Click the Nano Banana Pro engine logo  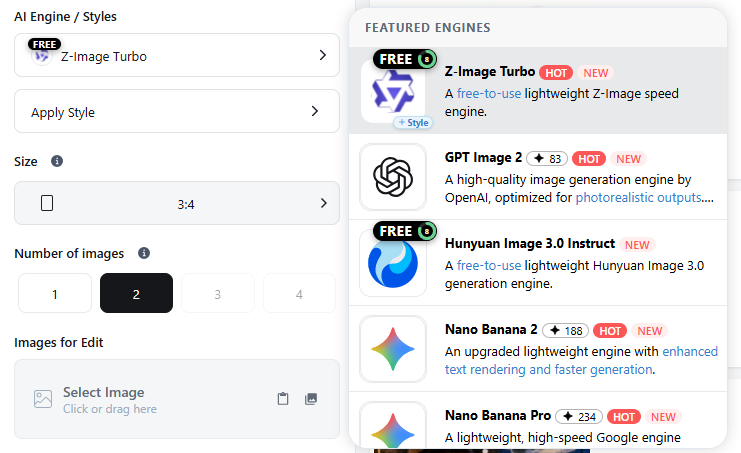[393, 427]
